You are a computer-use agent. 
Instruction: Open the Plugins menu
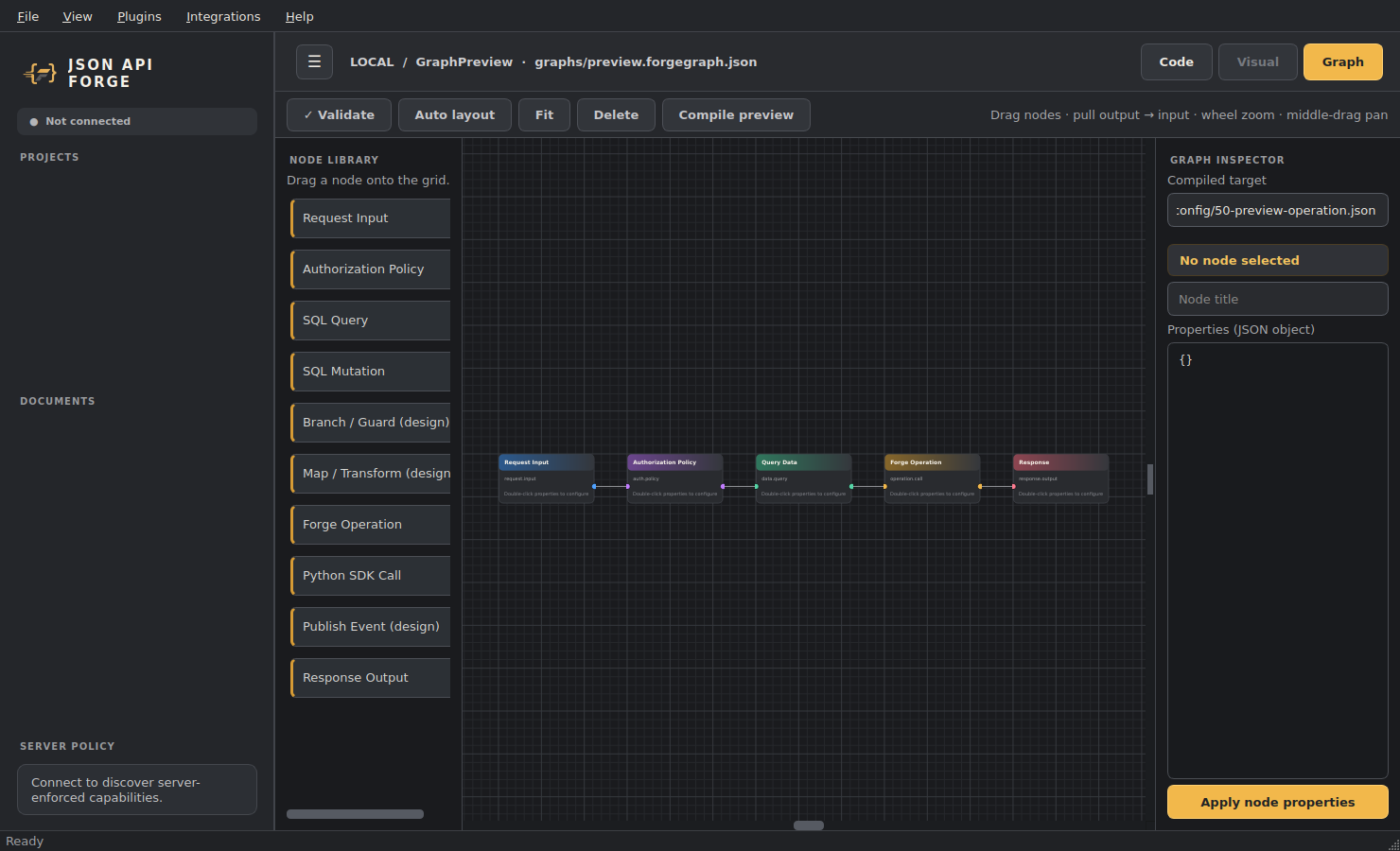point(139,16)
